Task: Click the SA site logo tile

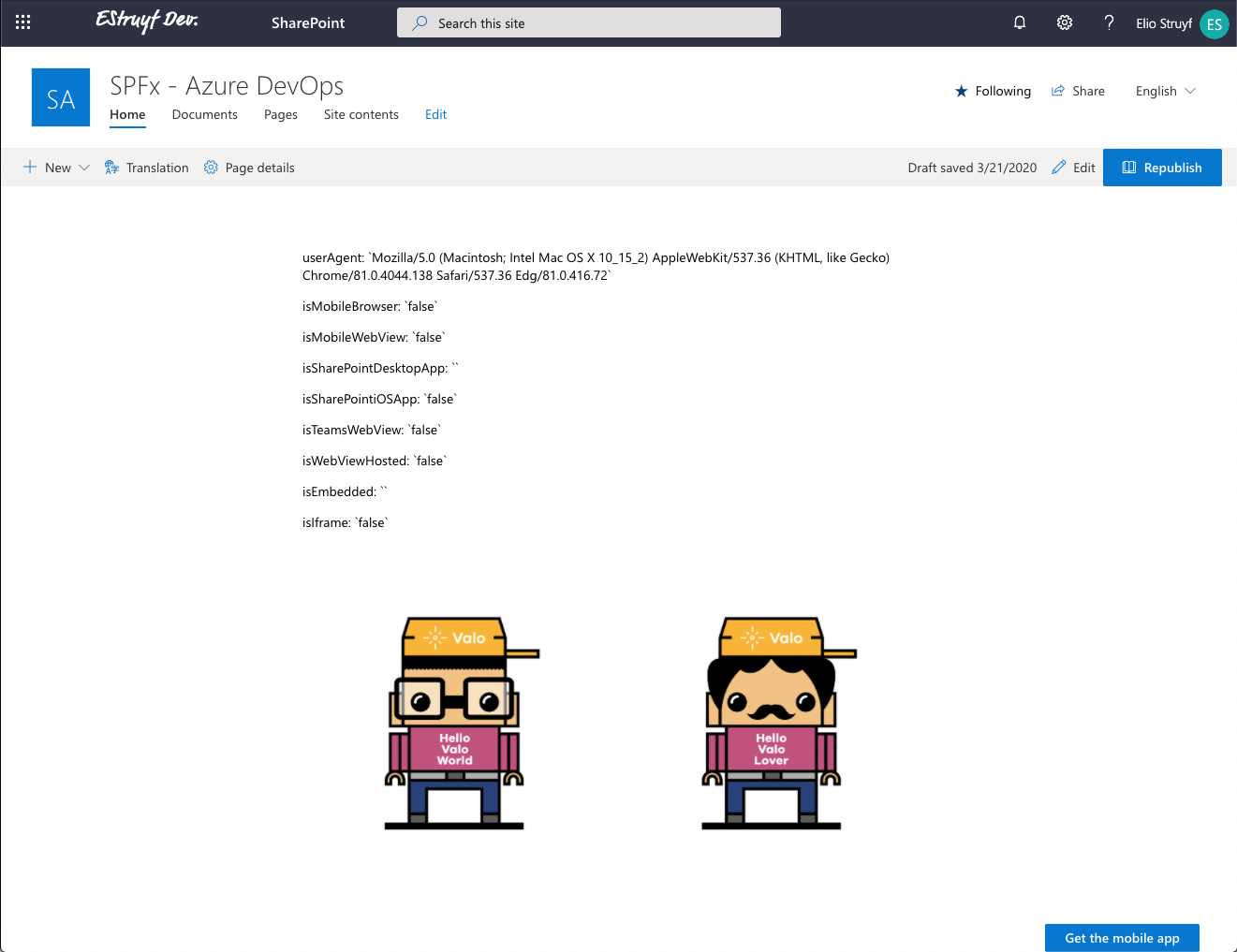Action: pyautogui.click(x=61, y=97)
